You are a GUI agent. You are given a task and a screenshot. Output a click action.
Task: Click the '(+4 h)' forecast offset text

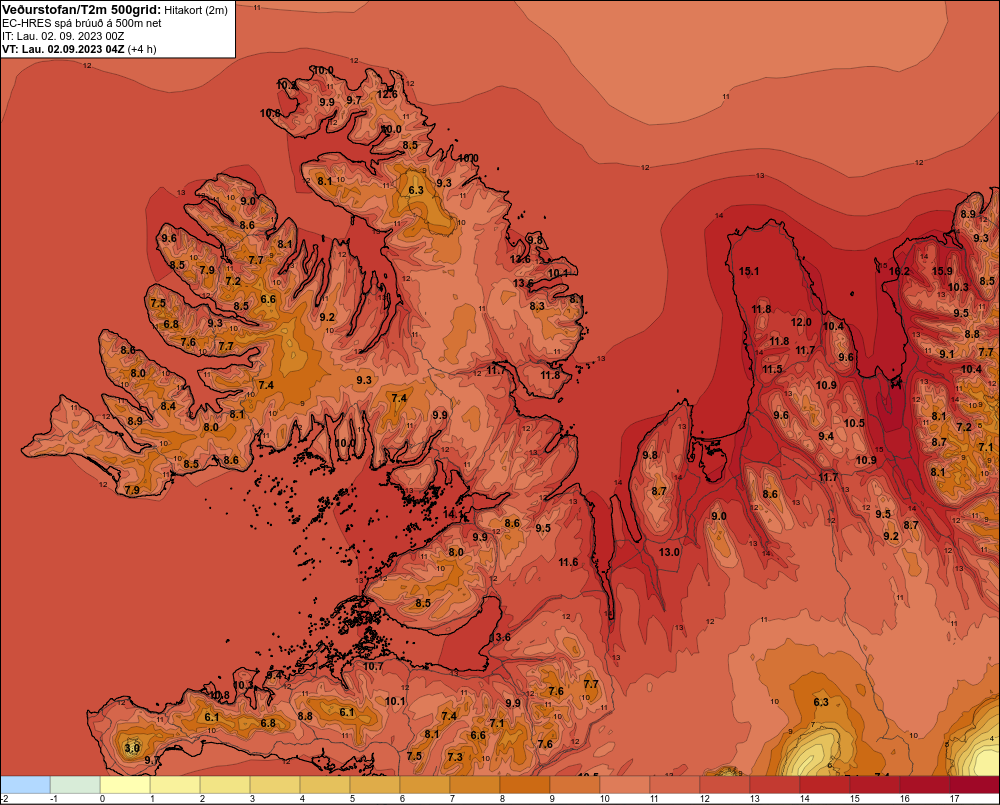(142, 49)
